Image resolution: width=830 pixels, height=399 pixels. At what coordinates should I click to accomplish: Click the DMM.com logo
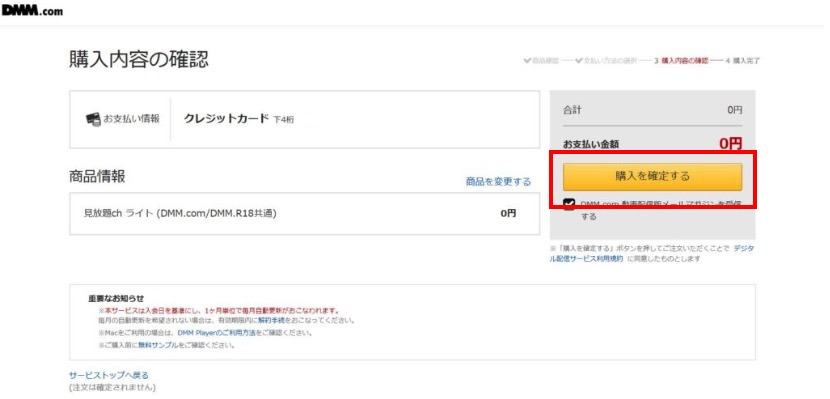click(x=32, y=10)
